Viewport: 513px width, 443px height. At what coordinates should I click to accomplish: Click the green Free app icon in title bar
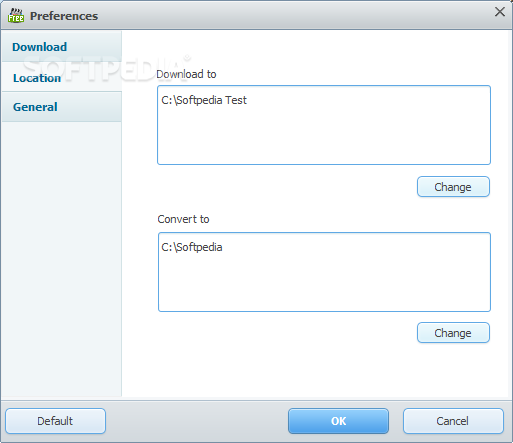point(16,16)
